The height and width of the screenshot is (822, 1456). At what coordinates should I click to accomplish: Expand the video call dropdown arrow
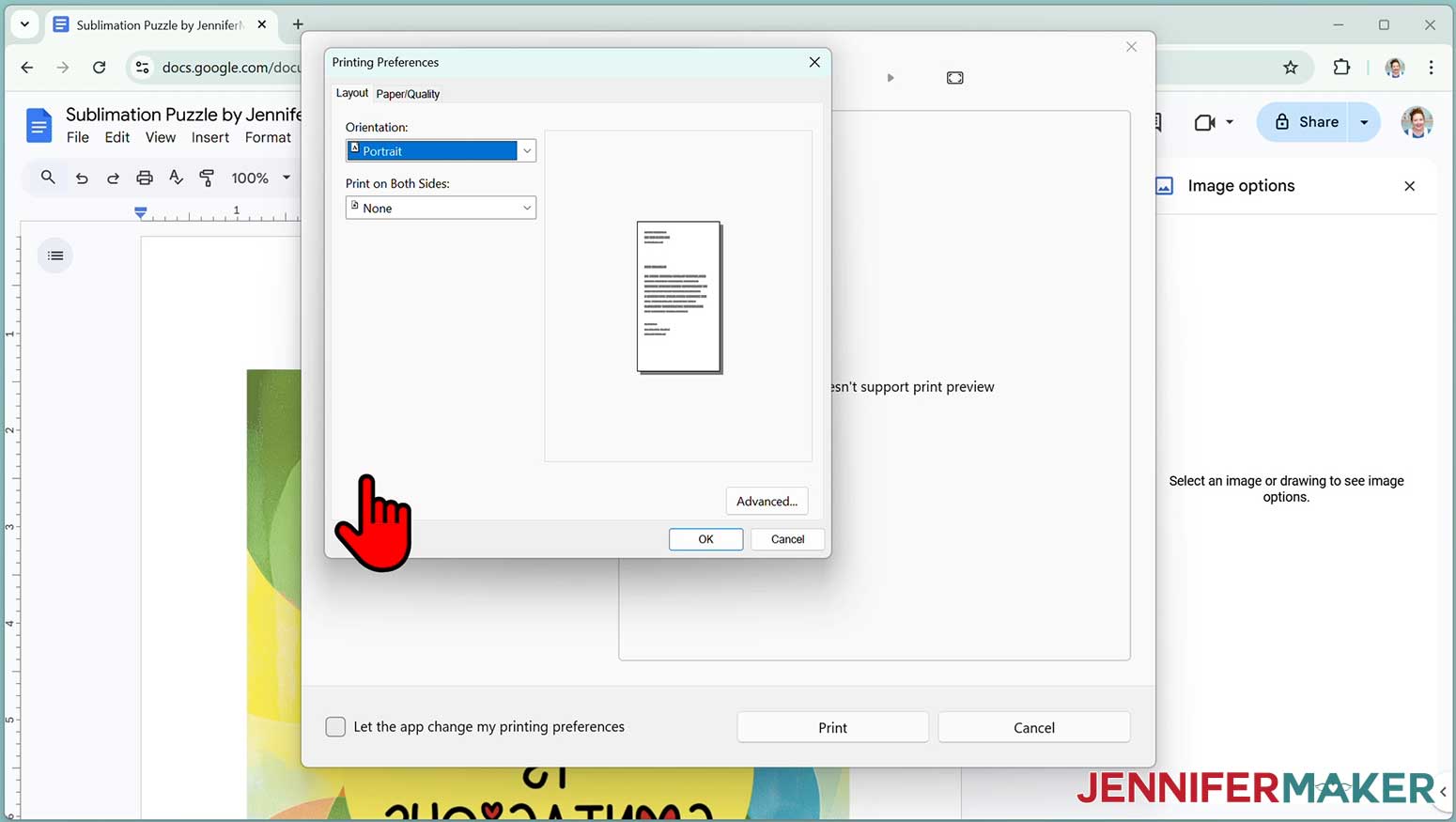[1230, 122]
